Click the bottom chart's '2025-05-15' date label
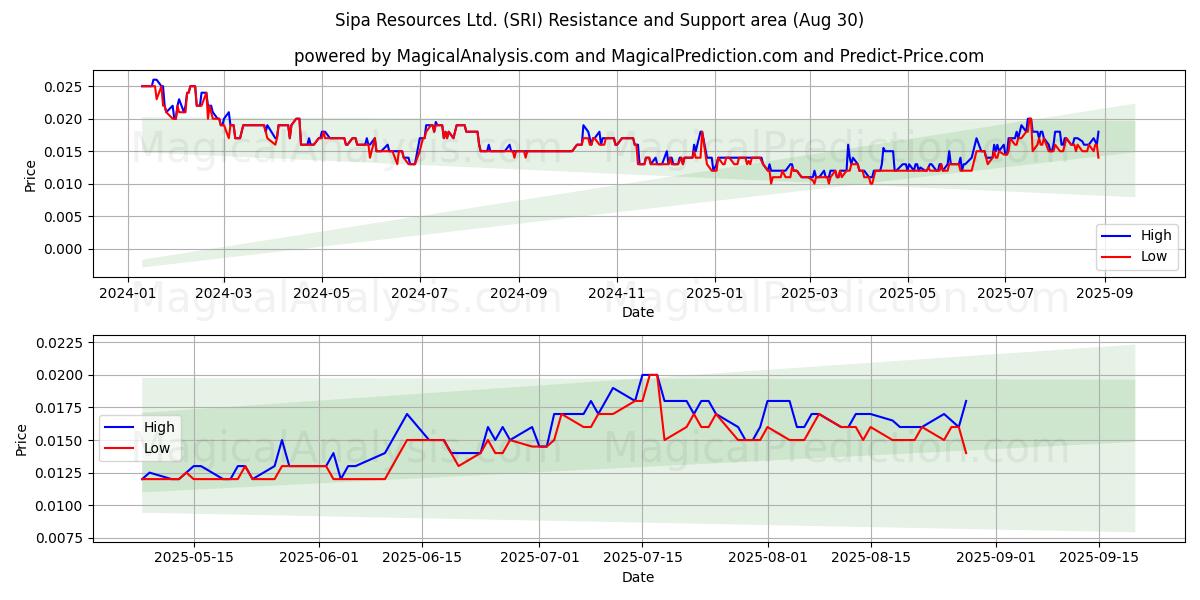Screen dimensions: 1200x600 pyautogui.click(x=193, y=558)
